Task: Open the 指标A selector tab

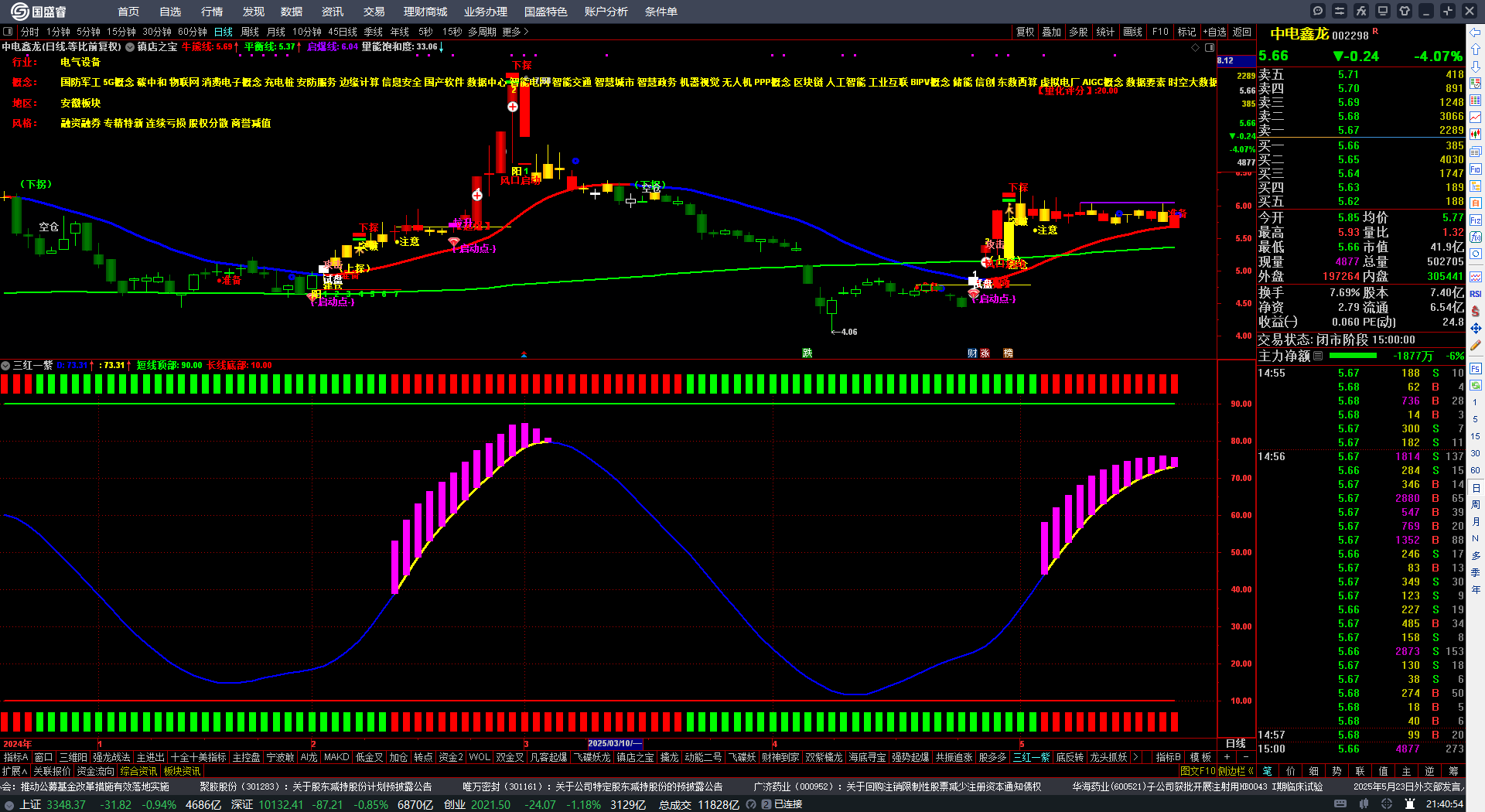Action: (x=16, y=757)
